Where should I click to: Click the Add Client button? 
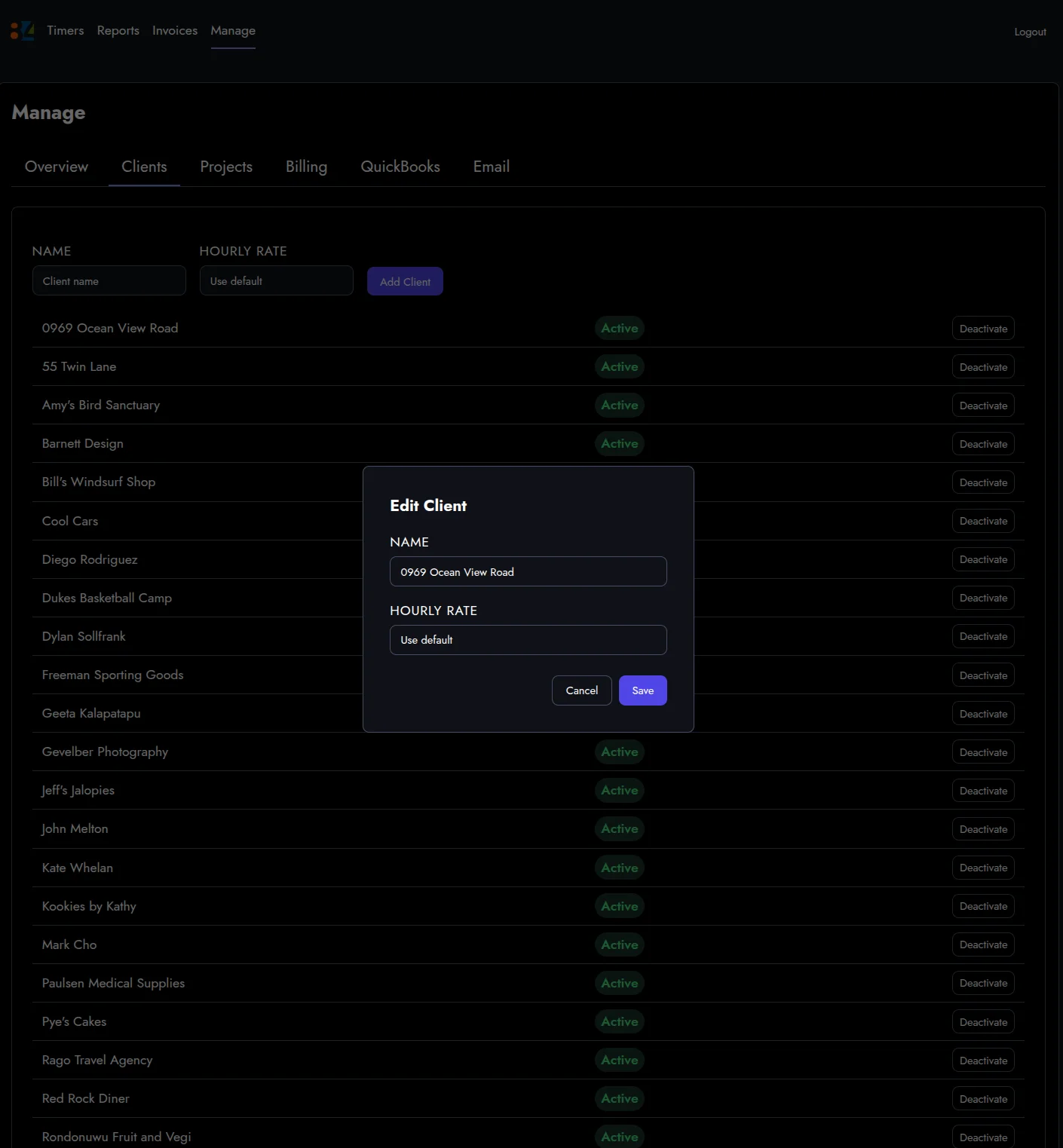(x=405, y=281)
